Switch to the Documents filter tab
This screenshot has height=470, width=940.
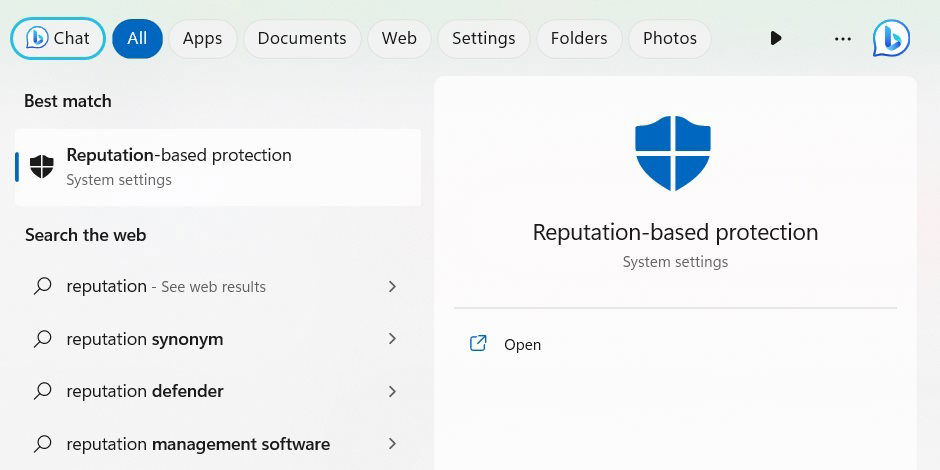[302, 38]
